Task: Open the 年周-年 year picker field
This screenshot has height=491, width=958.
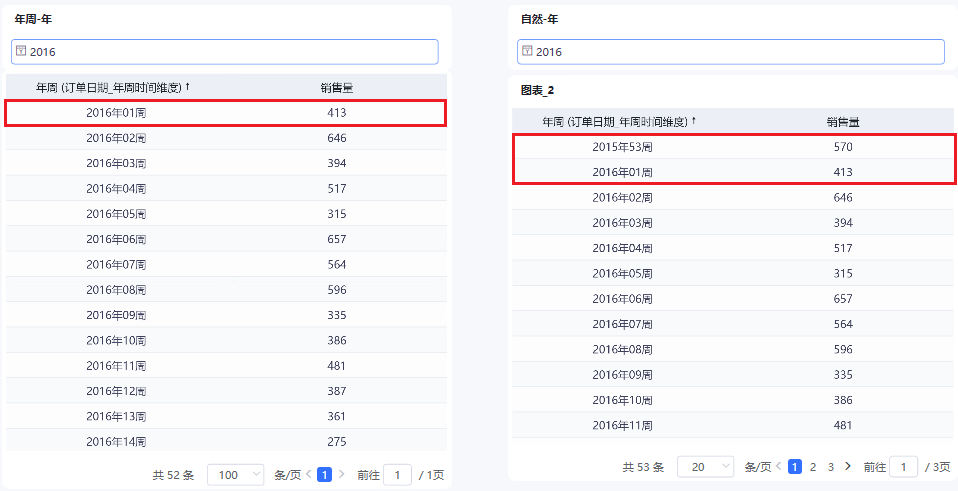Action: [x=225, y=52]
